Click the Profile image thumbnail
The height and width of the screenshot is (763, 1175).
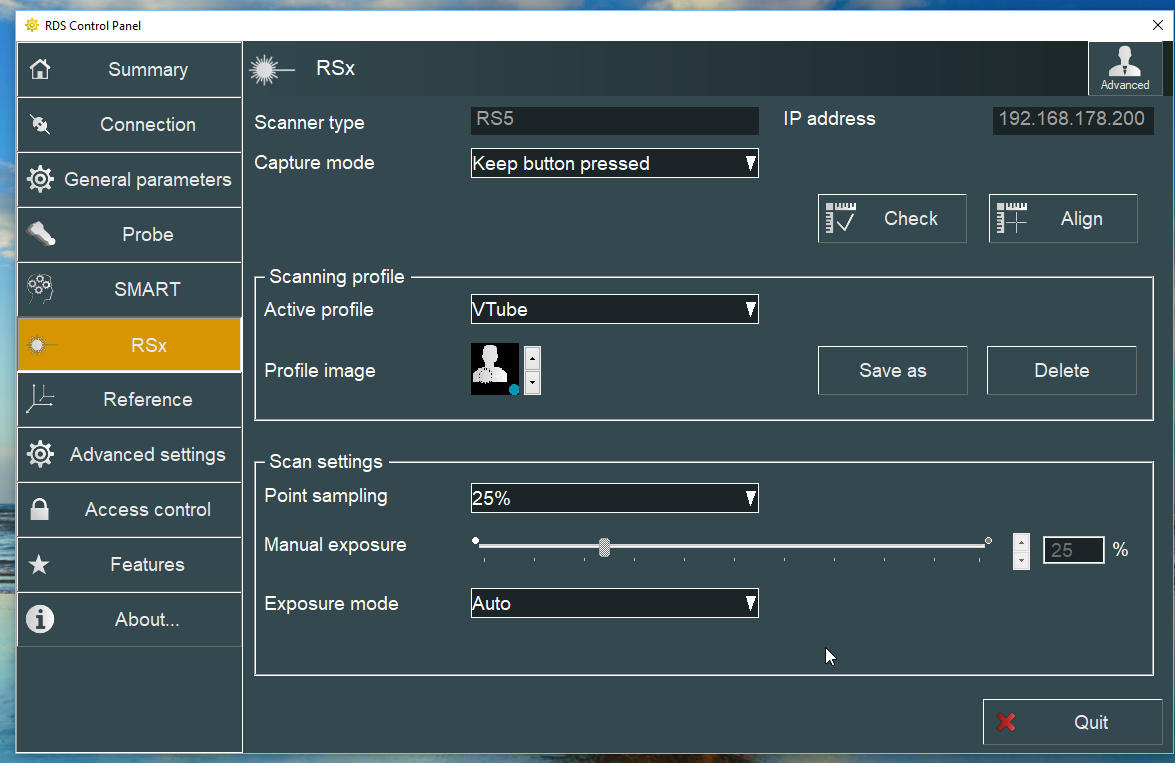tap(495, 369)
